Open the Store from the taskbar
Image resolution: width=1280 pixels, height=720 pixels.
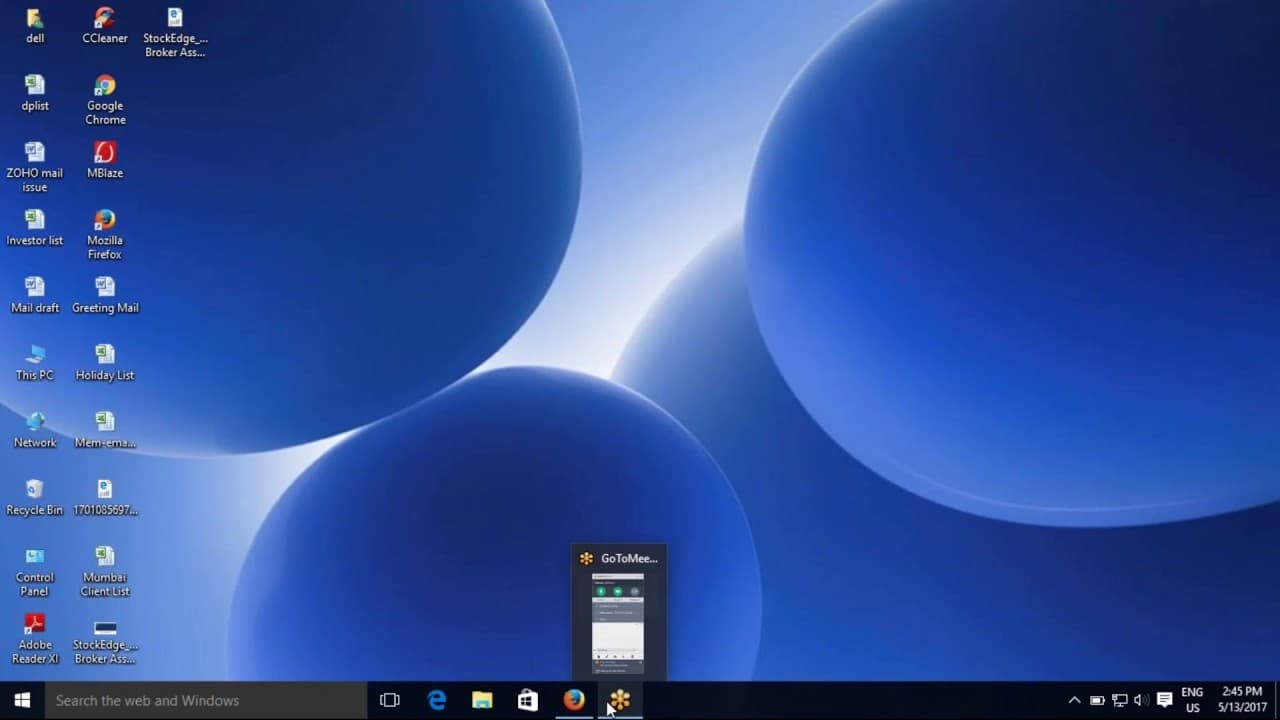528,700
